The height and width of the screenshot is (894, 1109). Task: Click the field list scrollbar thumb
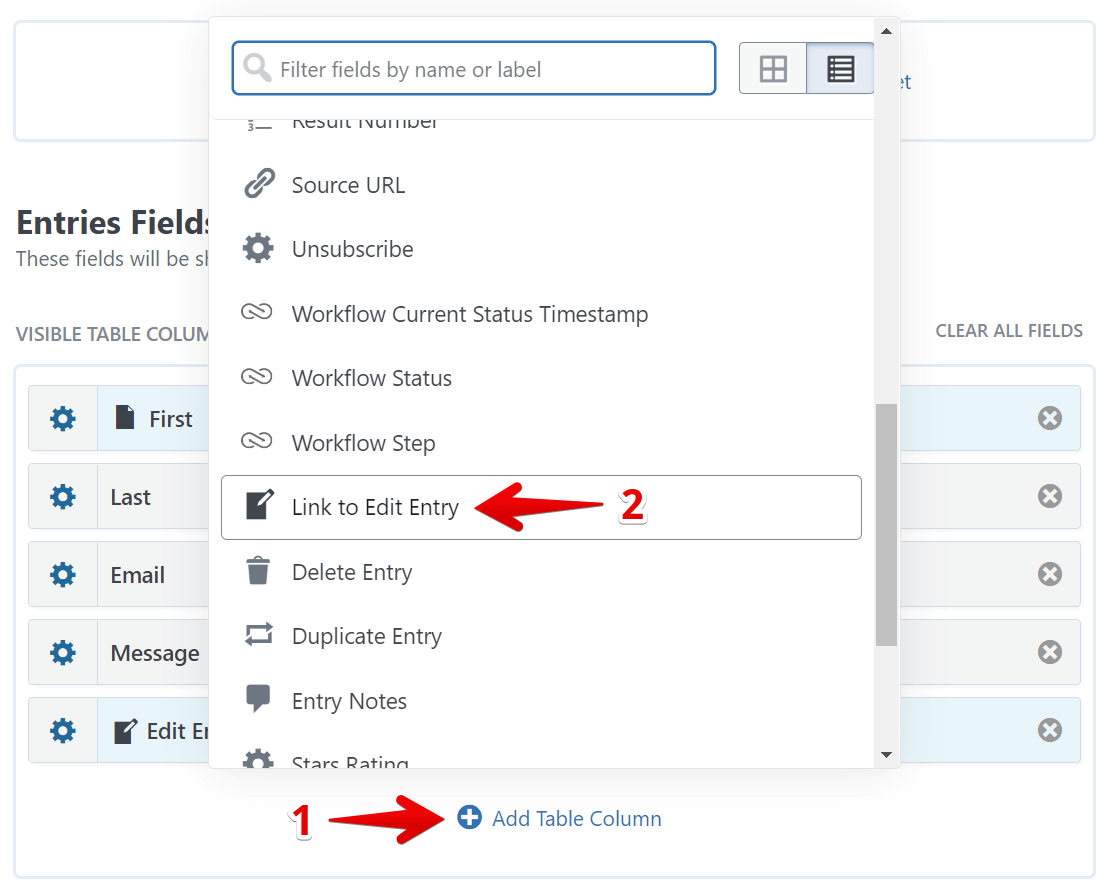886,525
